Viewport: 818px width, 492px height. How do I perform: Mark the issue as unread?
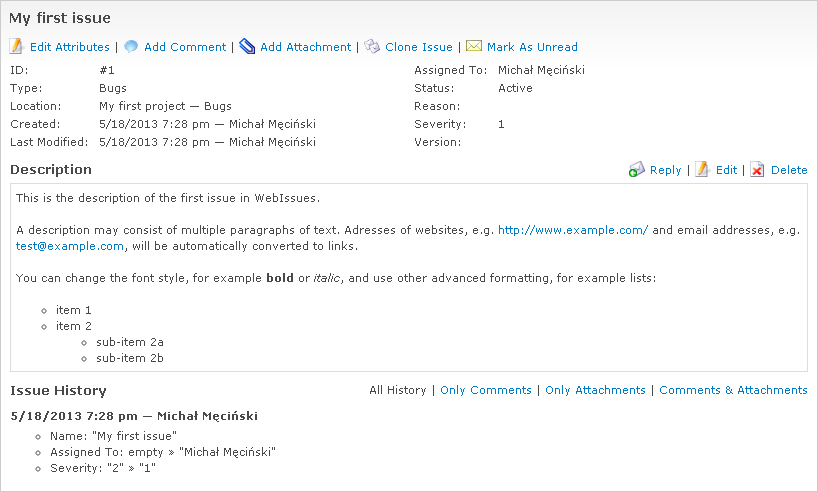point(532,47)
